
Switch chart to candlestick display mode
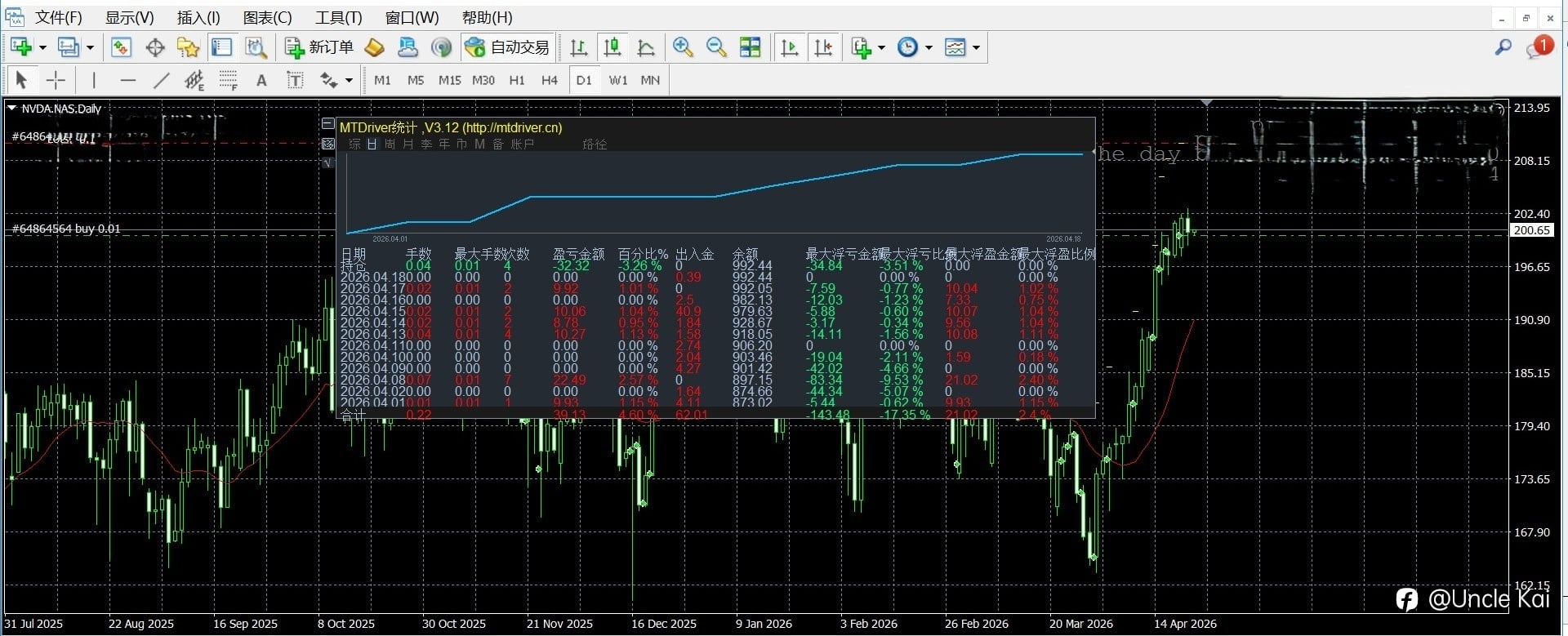tap(612, 47)
